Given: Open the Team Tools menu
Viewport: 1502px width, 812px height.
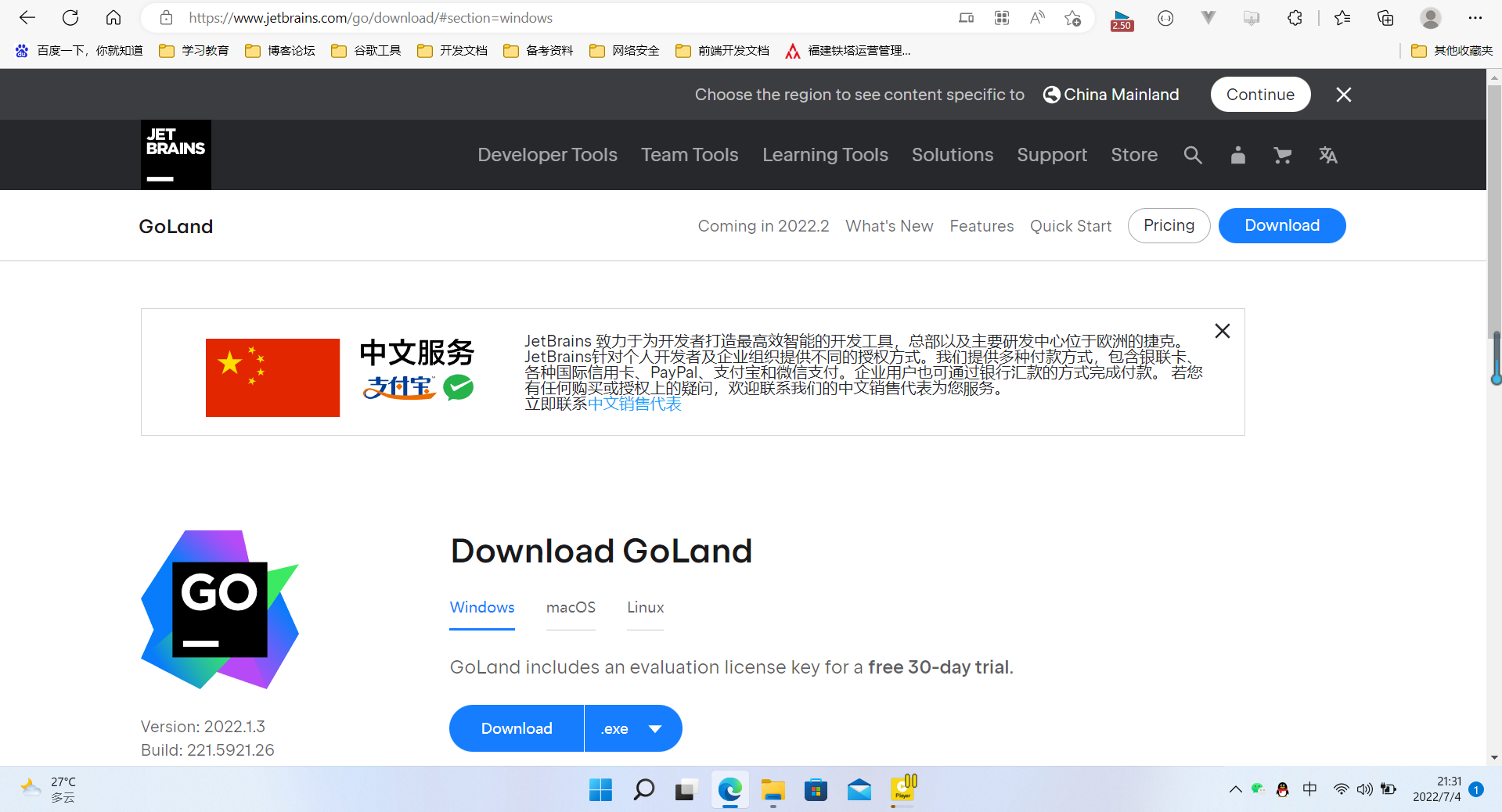Looking at the screenshot, I should pos(690,155).
